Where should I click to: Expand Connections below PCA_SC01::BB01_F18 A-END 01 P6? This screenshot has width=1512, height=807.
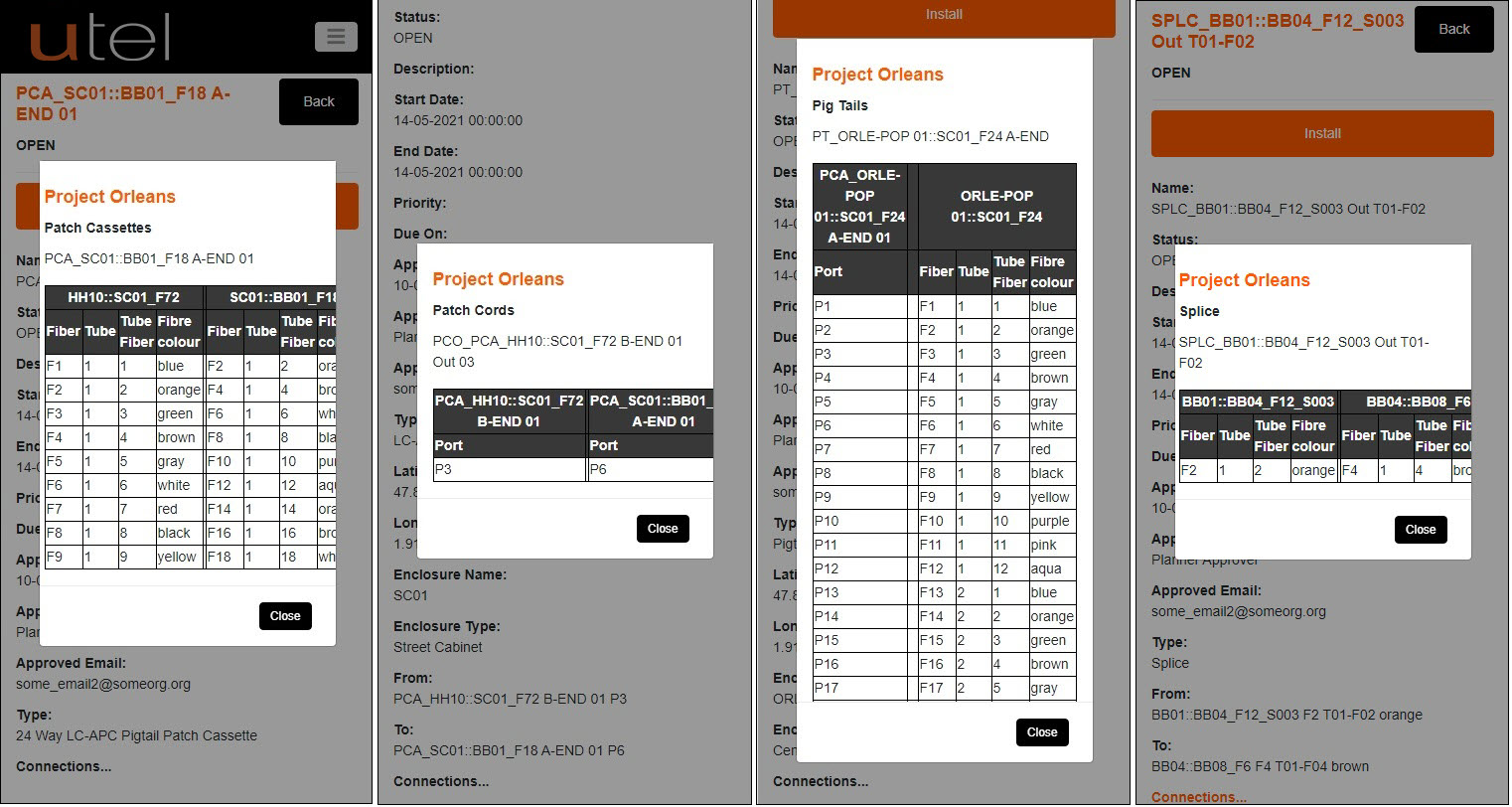point(440,781)
